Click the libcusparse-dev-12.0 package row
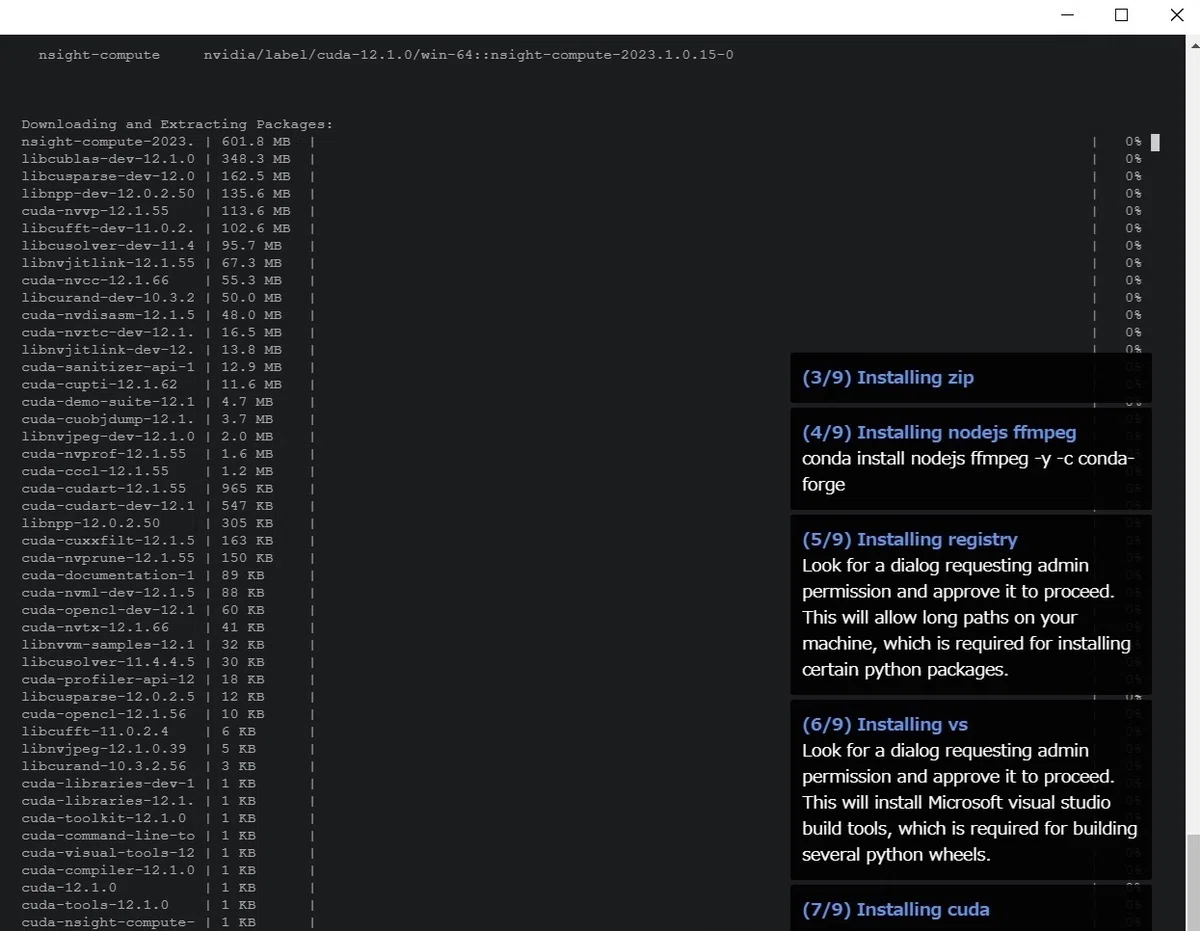The height and width of the screenshot is (931, 1200). 581,176
